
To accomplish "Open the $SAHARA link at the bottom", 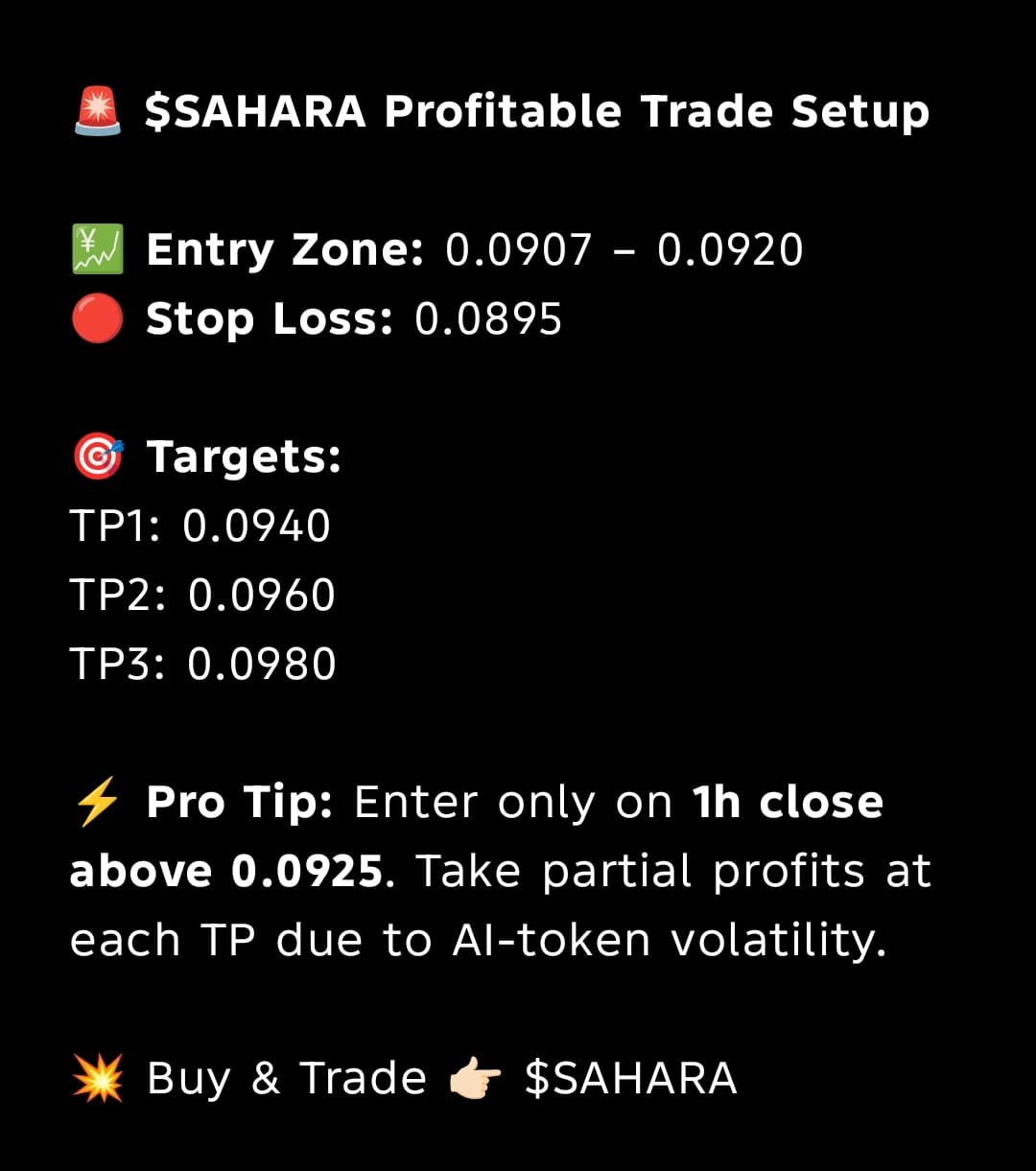I will click(631, 1078).
